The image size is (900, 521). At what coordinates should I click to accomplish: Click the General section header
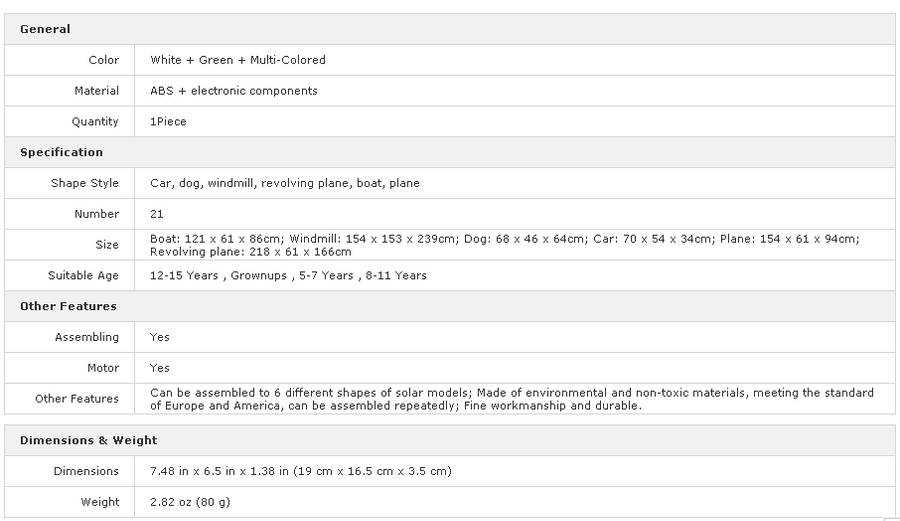(45, 29)
